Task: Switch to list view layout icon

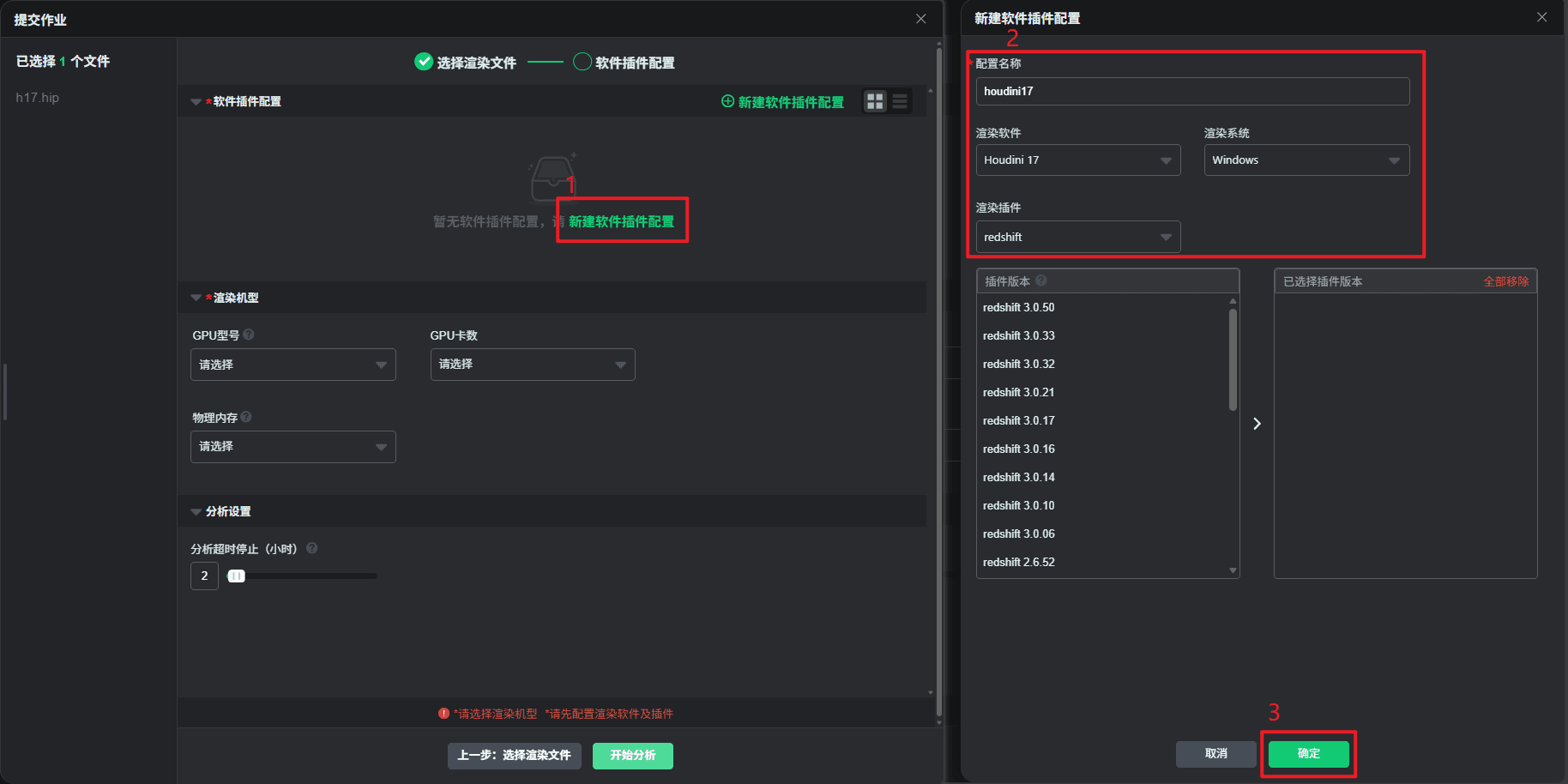Action: 900,101
